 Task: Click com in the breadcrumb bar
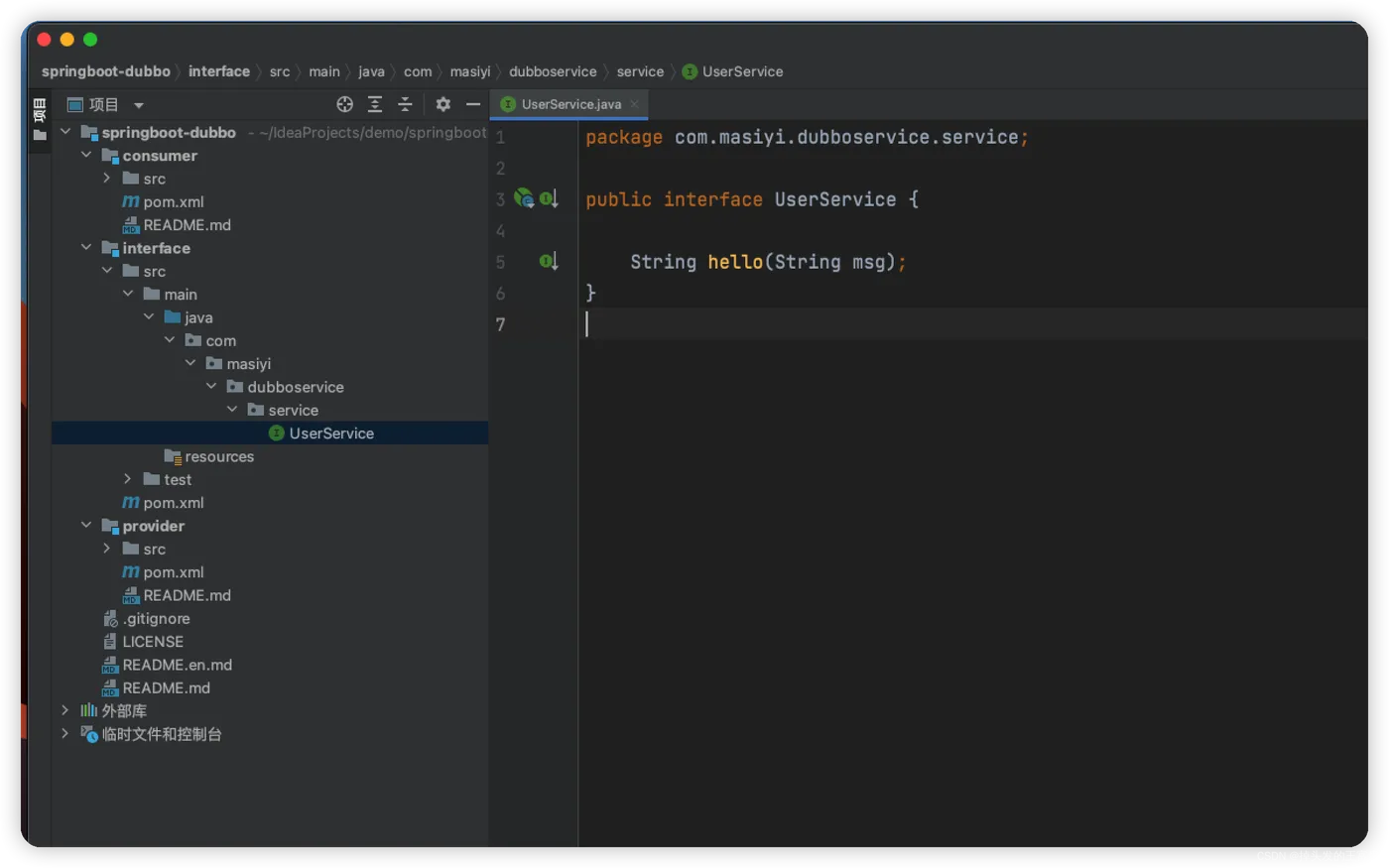[x=418, y=71]
